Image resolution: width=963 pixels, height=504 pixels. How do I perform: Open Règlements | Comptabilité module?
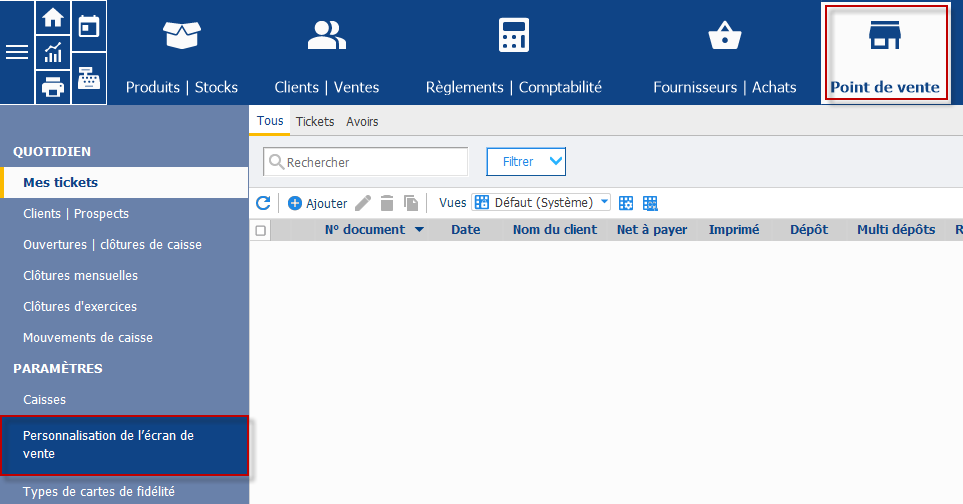(513, 58)
